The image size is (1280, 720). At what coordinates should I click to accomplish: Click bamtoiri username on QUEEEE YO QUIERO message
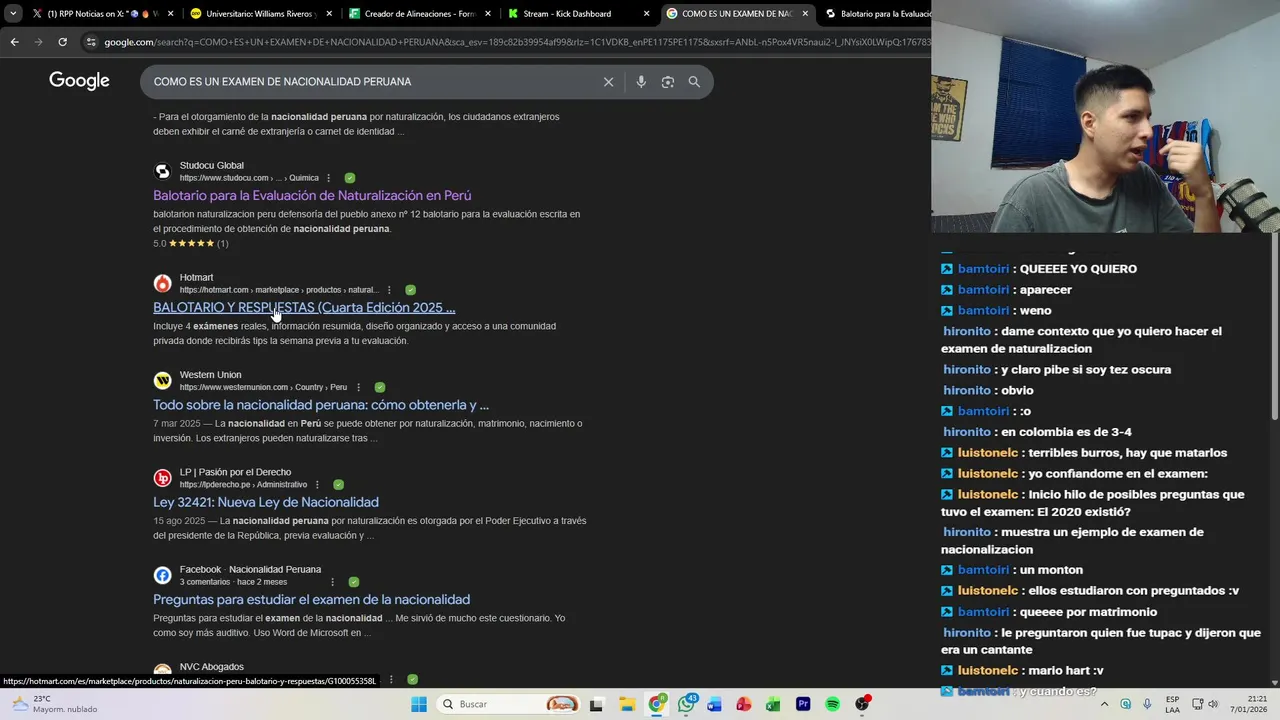tap(984, 269)
